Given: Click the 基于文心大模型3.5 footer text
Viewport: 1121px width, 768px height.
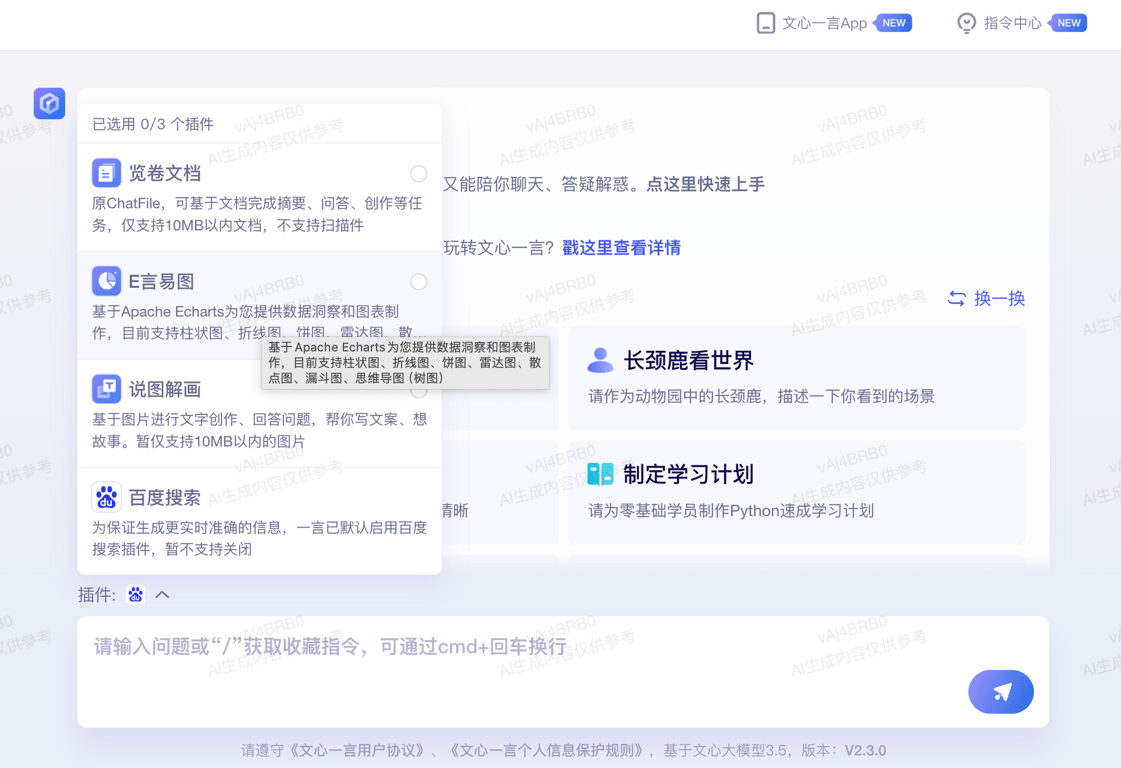Looking at the screenshot, I should (x=725, y=750).
